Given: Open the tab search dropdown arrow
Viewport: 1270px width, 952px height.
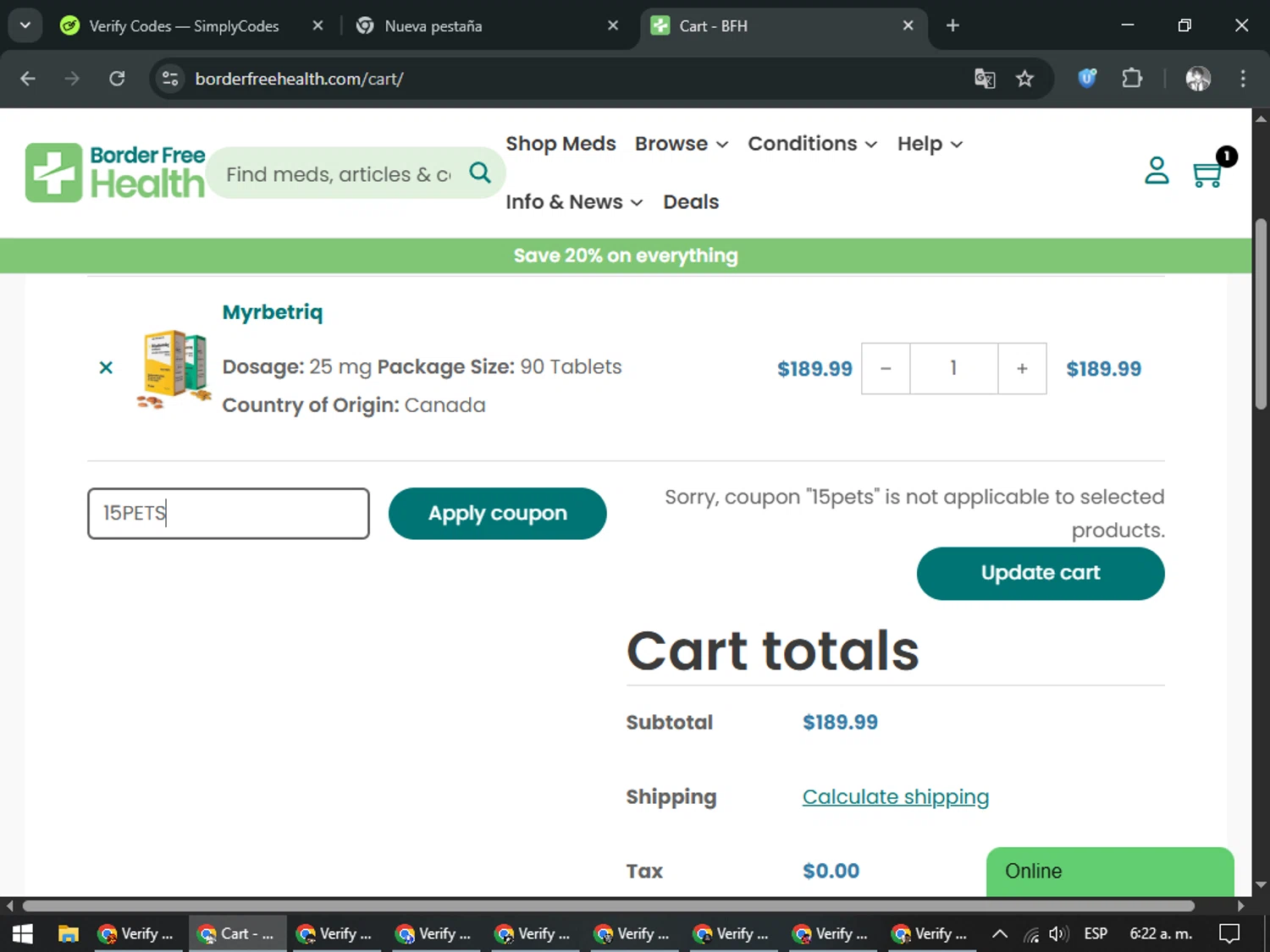Looking at the screenshot, I should click(25, 25).
